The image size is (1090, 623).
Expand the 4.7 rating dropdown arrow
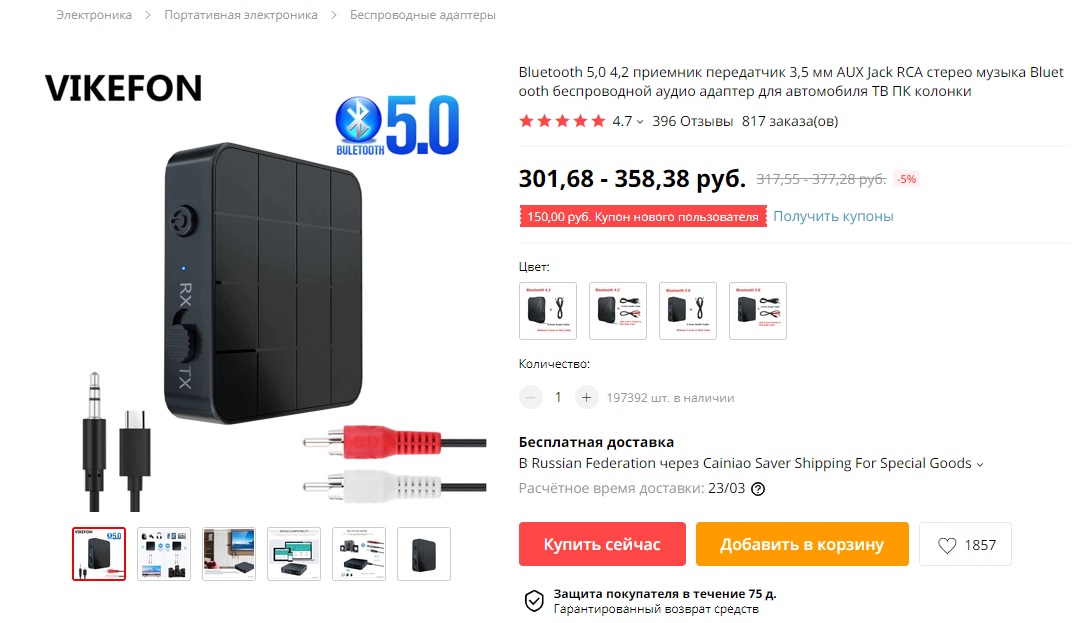[x=640, y=122]
